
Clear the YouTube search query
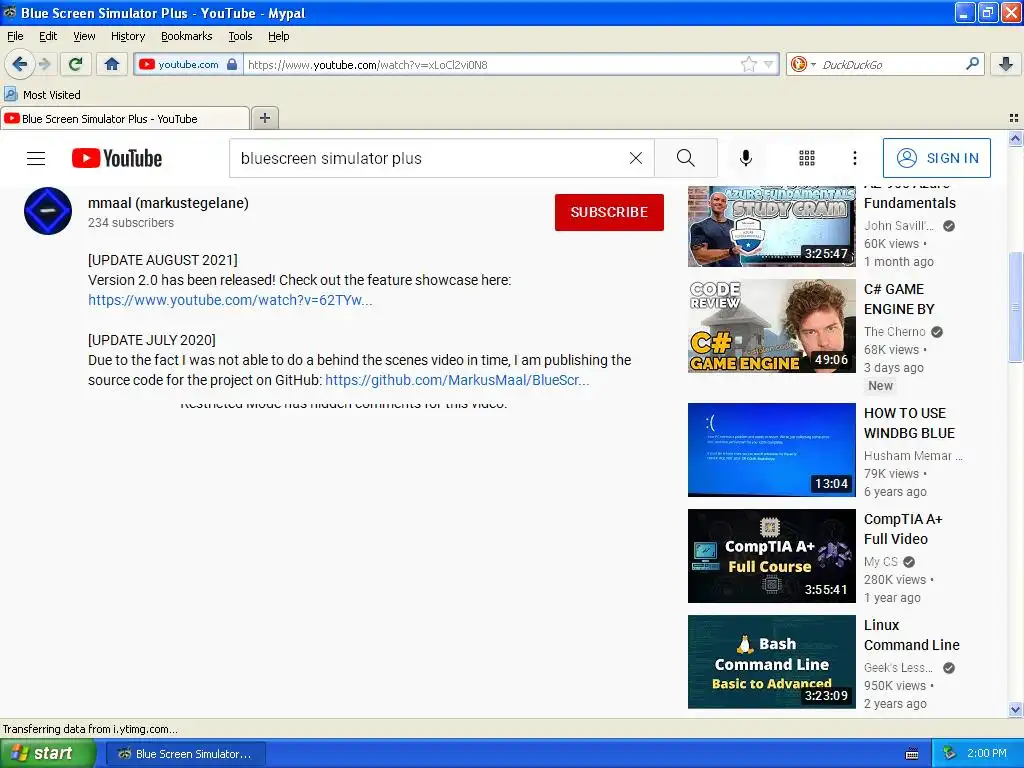click(635, 158)
